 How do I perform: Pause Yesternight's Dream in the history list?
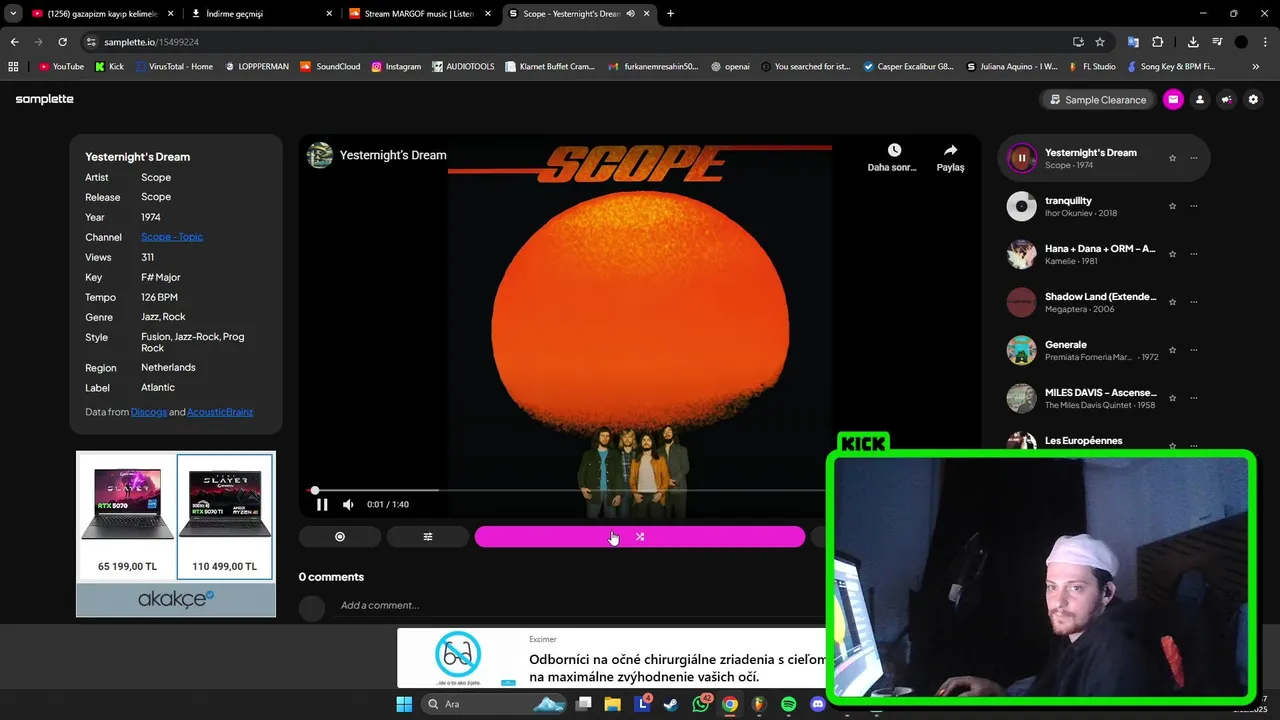(1021, 158)
